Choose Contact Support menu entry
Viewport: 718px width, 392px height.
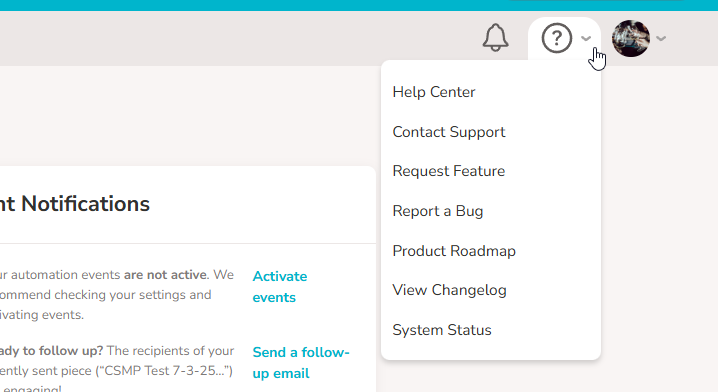pos(449,132)
